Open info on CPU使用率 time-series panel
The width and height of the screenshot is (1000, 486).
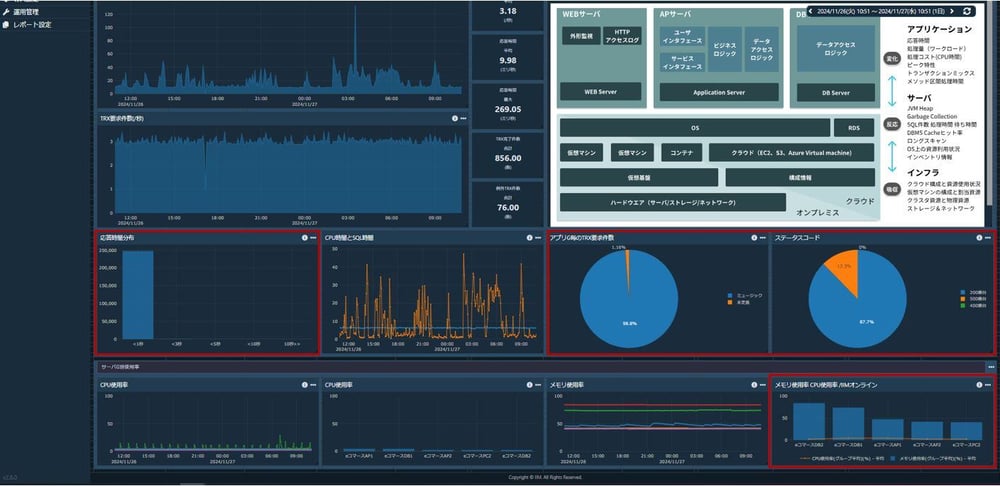click(304, 385)
